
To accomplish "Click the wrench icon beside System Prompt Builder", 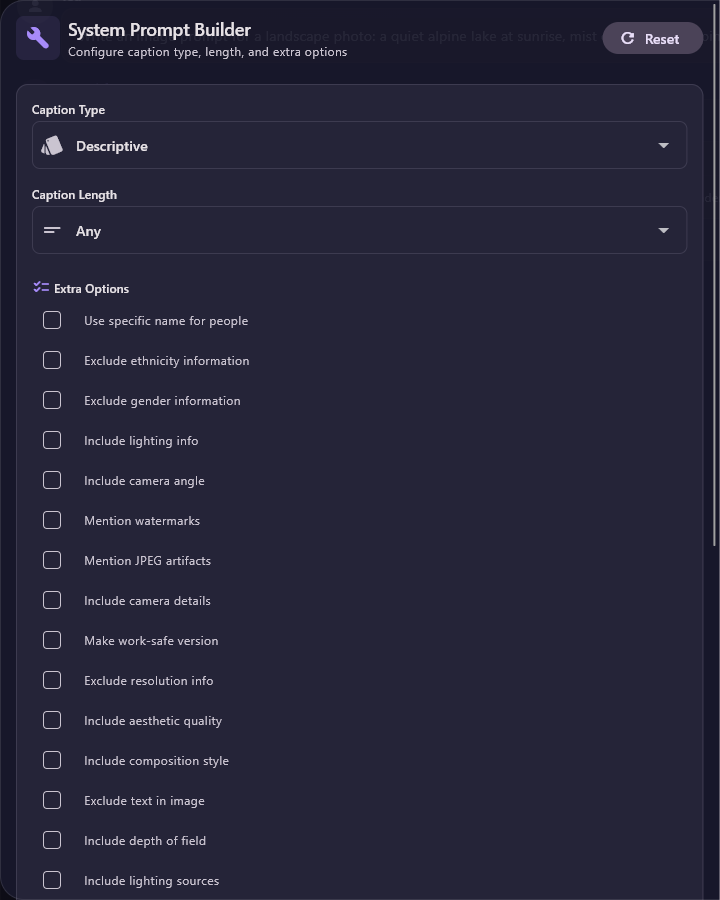I will pyautogui.click(x=38, y=38).
